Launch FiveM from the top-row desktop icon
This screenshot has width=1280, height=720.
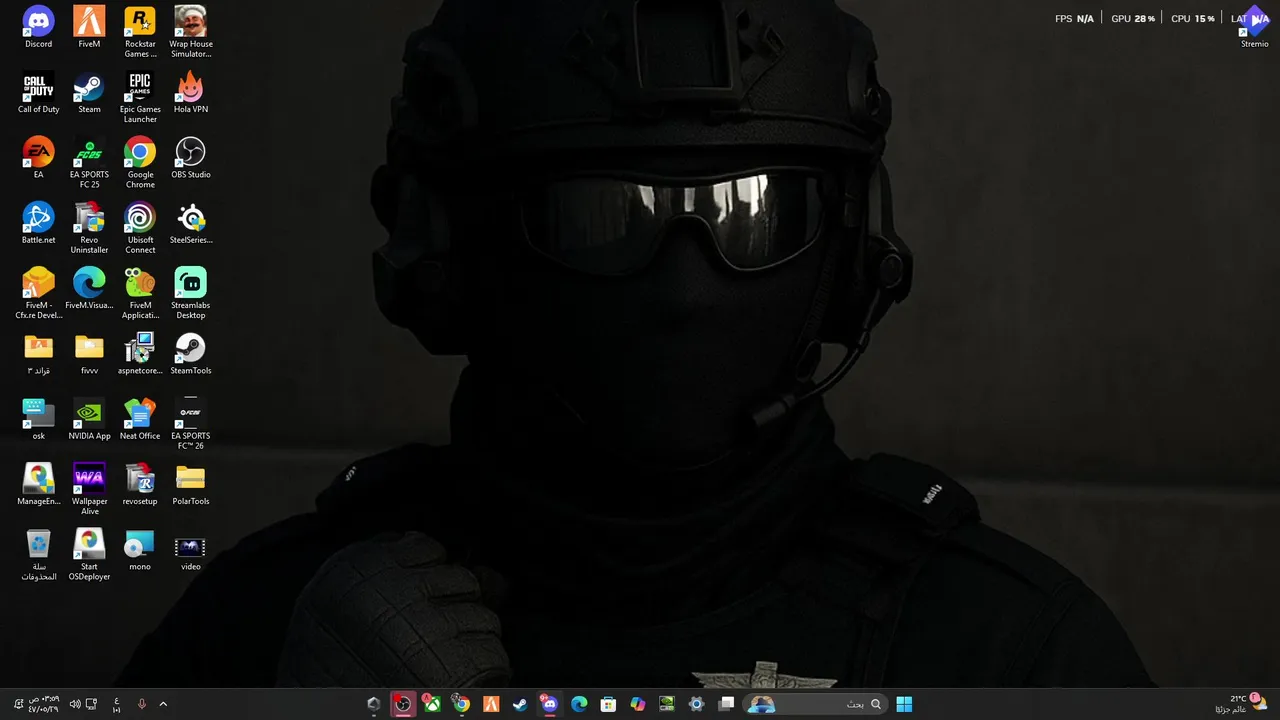tap(89, 27)
